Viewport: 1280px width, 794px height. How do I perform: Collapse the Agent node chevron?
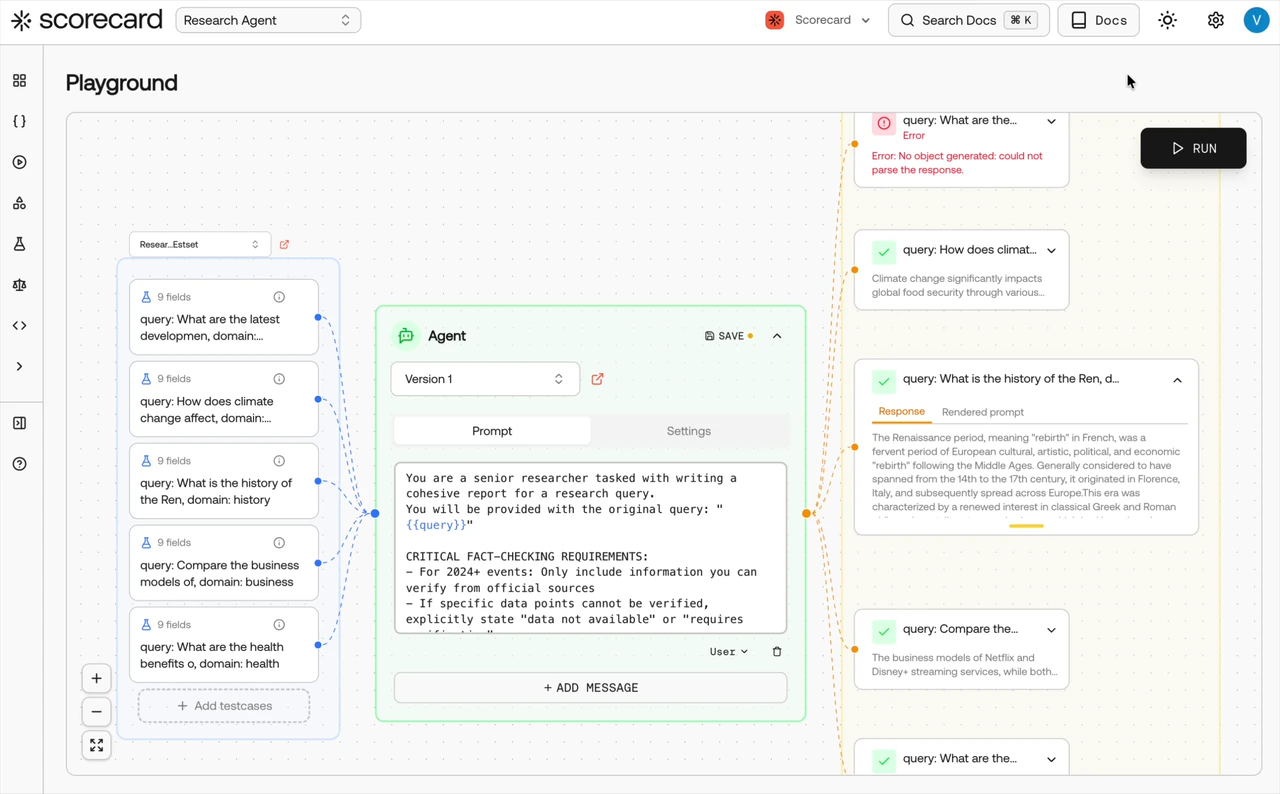pyautogui.click(x=777, y=336)
